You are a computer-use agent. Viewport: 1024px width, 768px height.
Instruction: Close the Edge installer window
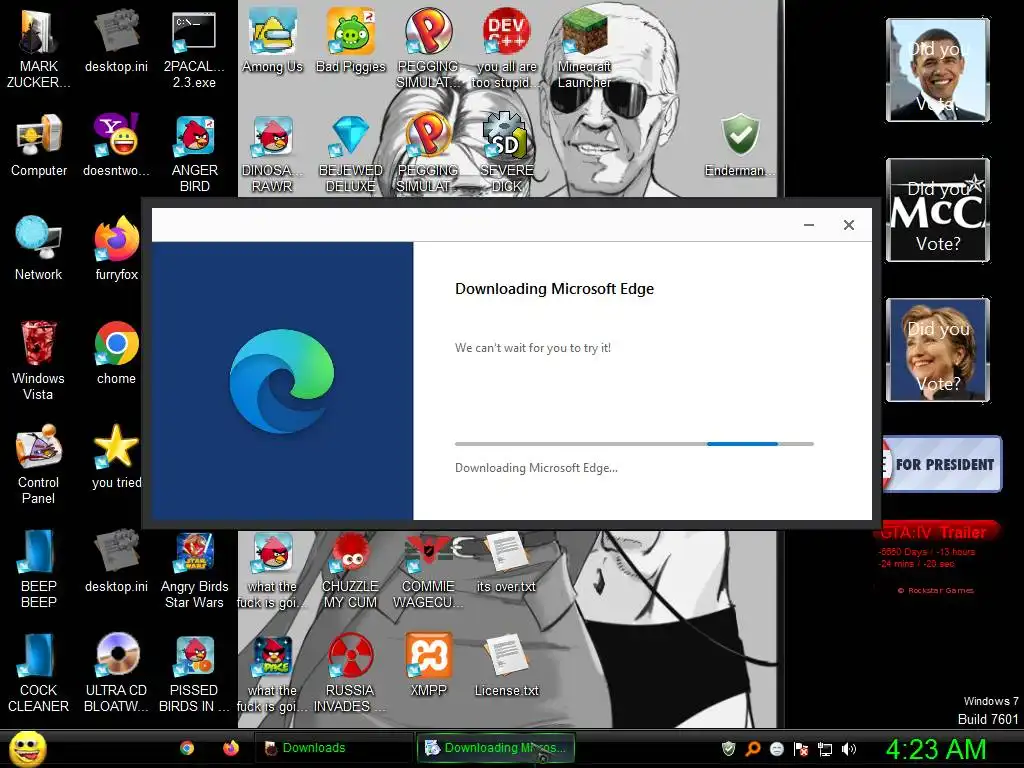[x=849, y=225]
